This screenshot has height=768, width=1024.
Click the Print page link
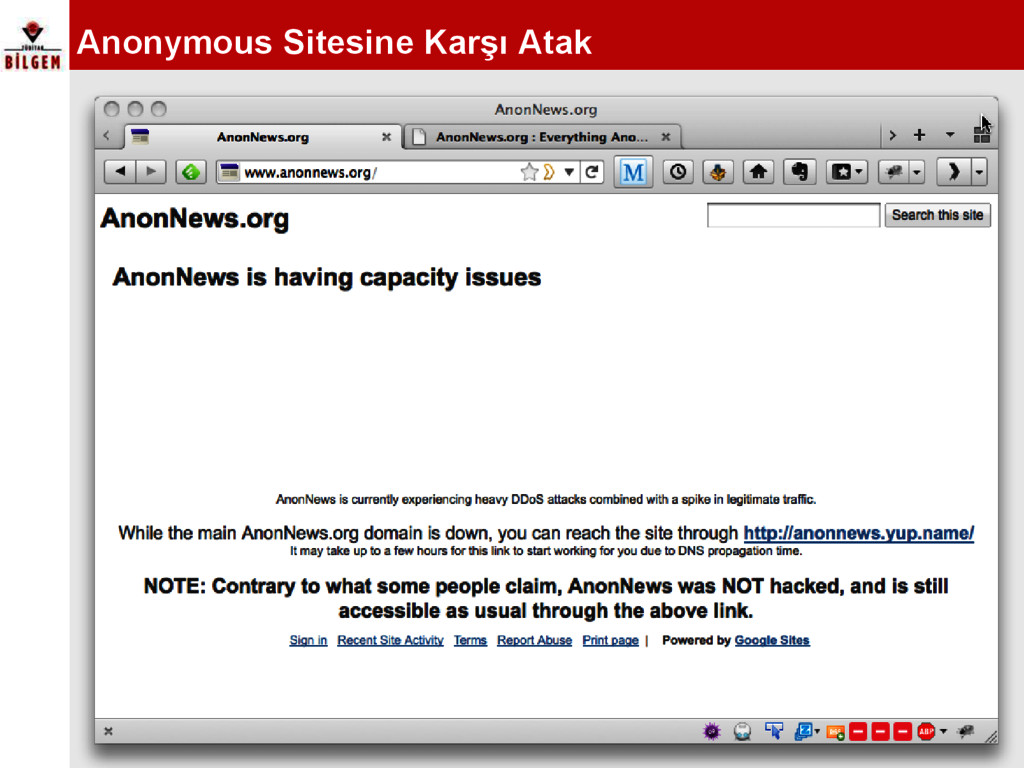pos(611,641)
